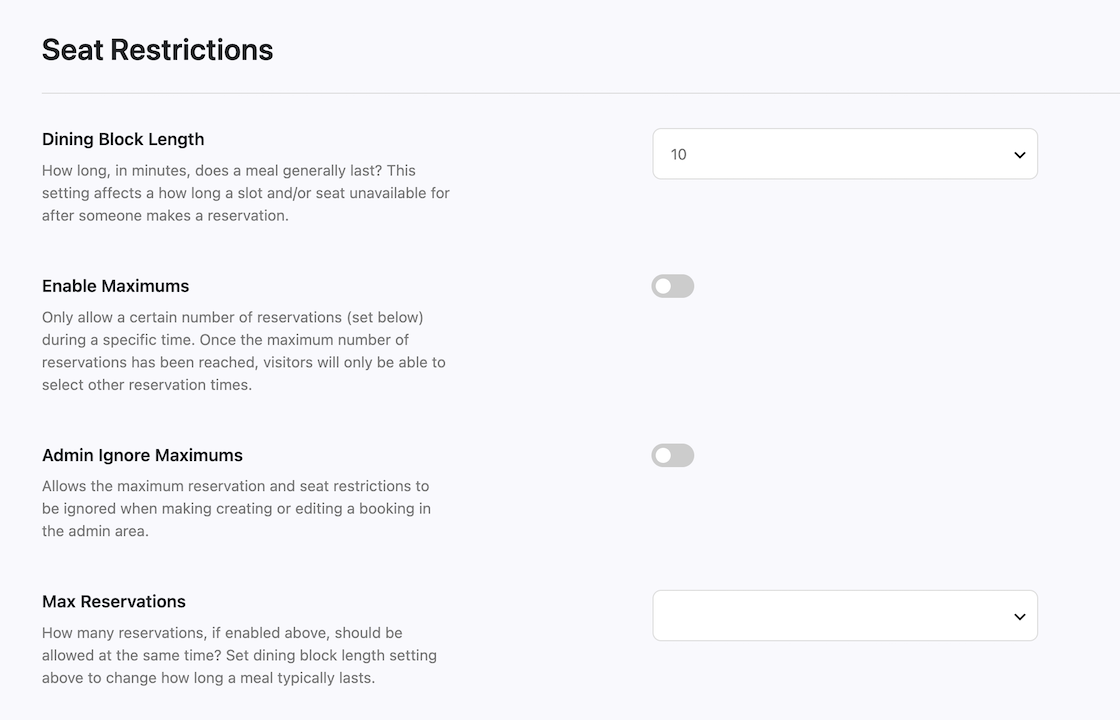This screenshot has height=720, width=1120.
Task: Click the Admin Ignore Maximums label
Action: pyautogui.click(x=142, y=455)
